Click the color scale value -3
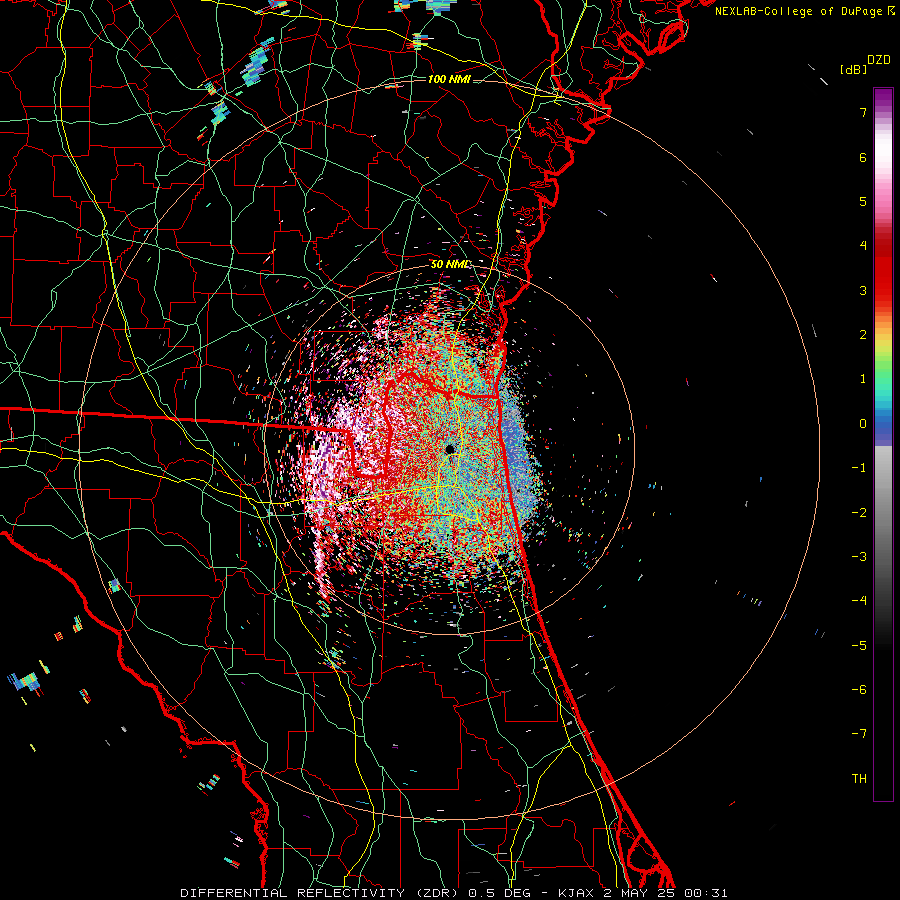Viewport: 900px width, 900px height. coord(859,557)
